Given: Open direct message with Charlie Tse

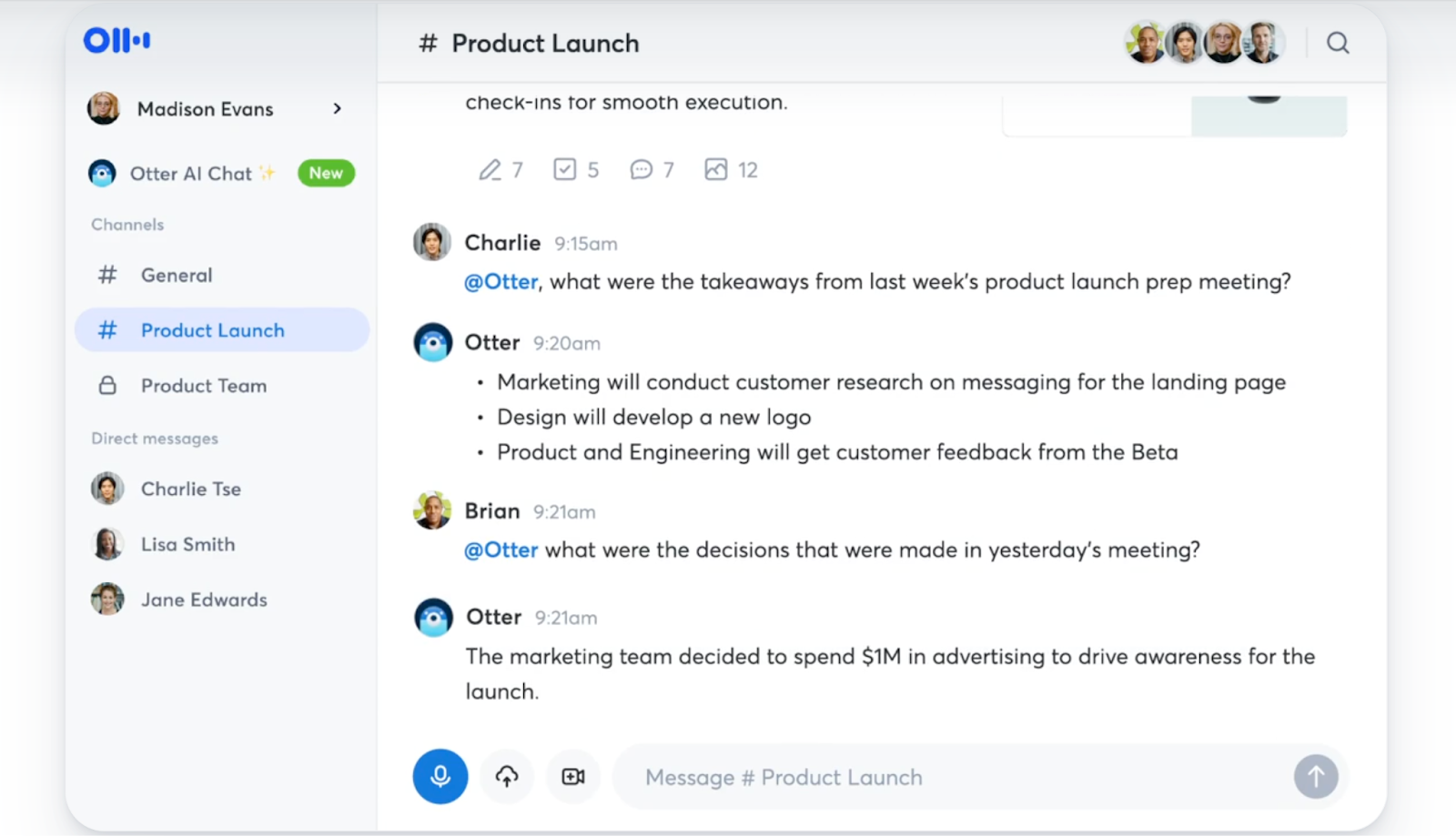Looking at the screenshot, I should 222,489.
